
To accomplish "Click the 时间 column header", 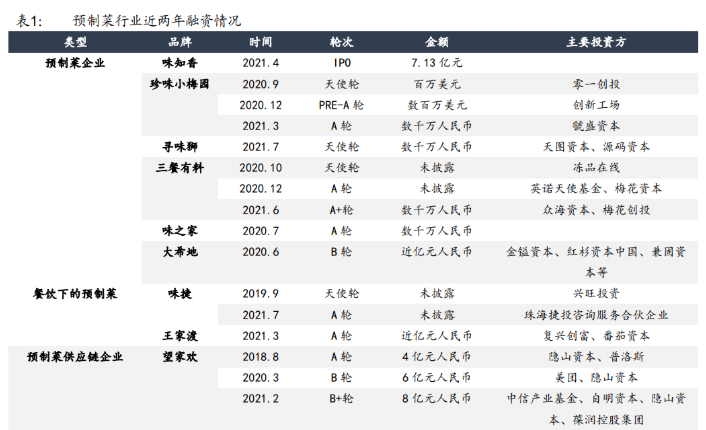I will pyautogui.click(x=261, y=42).
